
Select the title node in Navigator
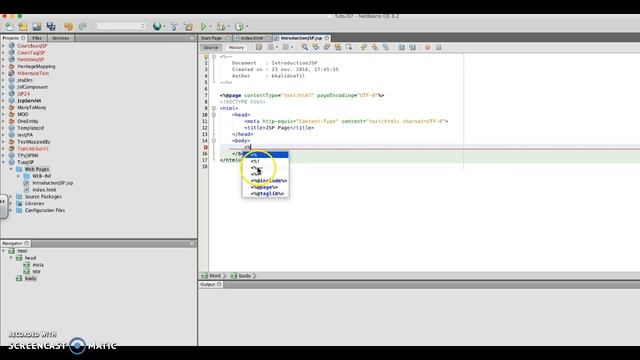(37, 271)
